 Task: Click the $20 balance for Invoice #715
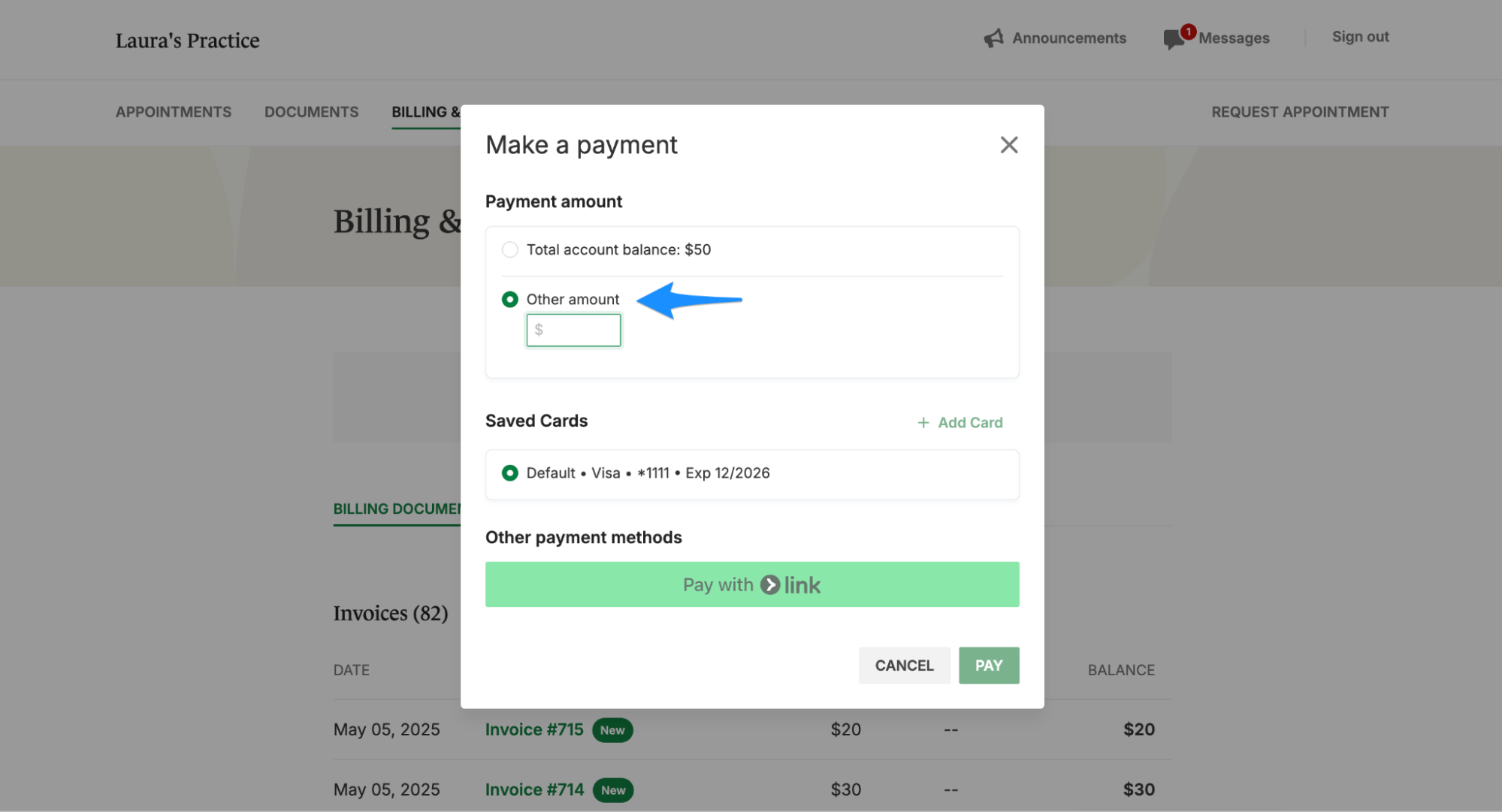(1138, 729)
